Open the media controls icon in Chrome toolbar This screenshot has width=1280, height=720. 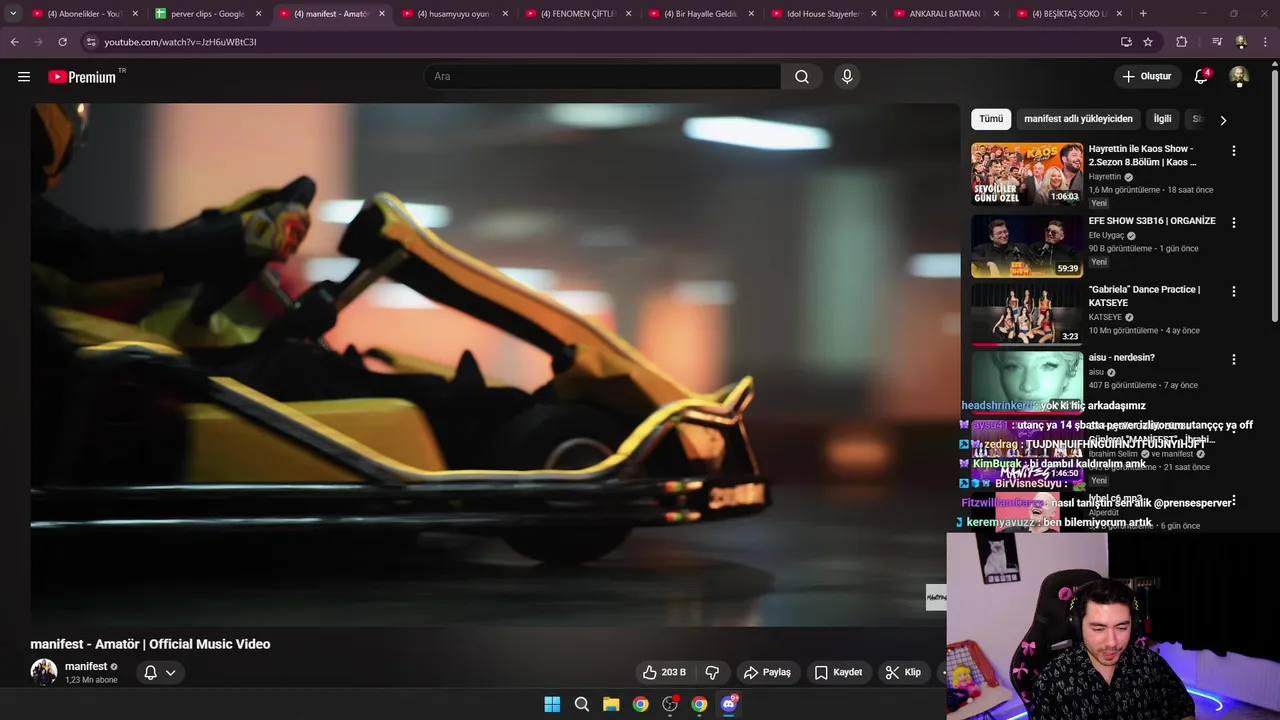[x=1217, y=42]
